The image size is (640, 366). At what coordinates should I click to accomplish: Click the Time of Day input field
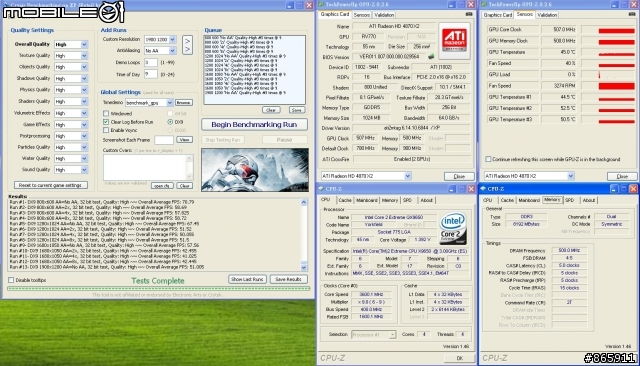tap(151, 74)
